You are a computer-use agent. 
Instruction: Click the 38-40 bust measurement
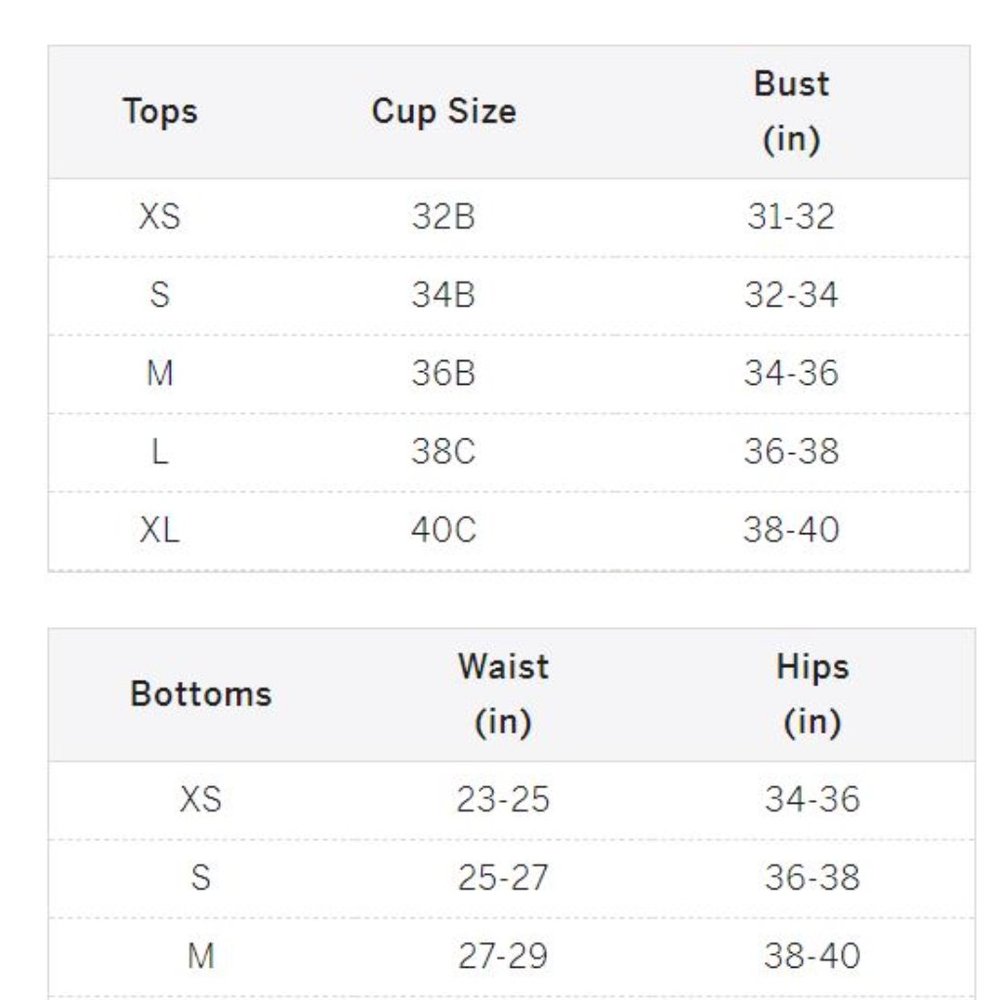click(x=791, y=530)
